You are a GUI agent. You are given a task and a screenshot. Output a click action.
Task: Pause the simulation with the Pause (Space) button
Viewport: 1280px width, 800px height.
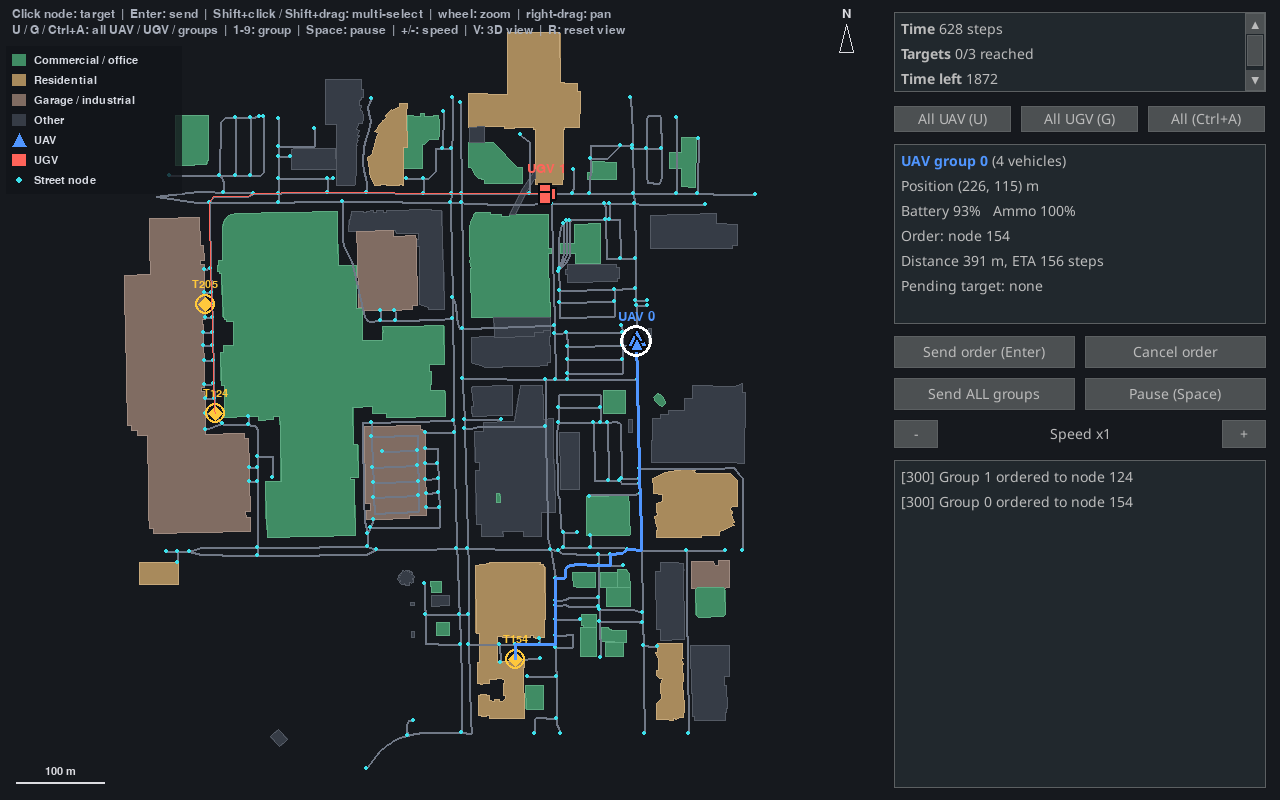(x=1175, y=394)
